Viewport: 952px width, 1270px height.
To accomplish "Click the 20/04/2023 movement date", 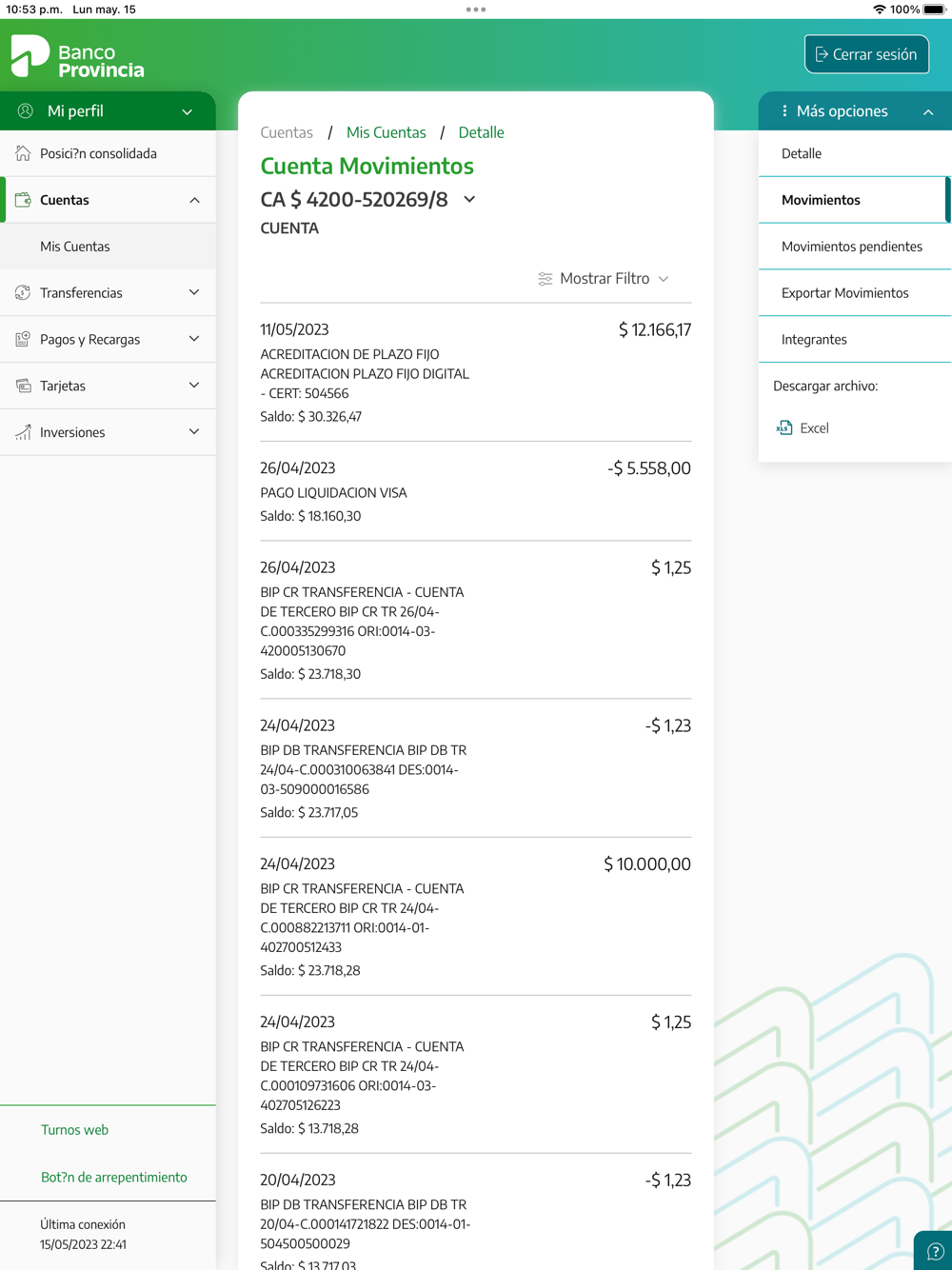I will point(298,1180).
